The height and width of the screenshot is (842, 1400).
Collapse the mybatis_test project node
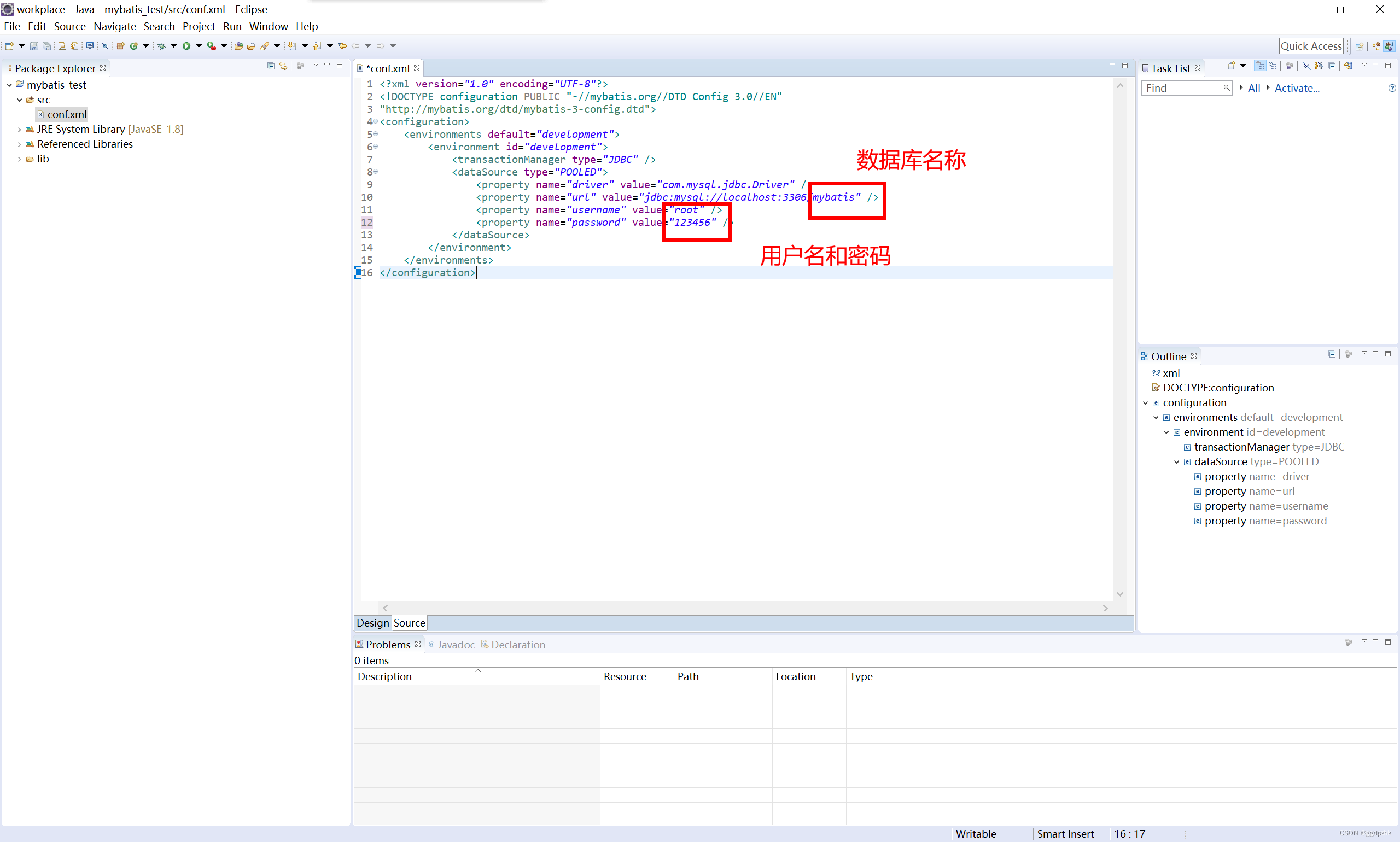[x=9, y=85]
